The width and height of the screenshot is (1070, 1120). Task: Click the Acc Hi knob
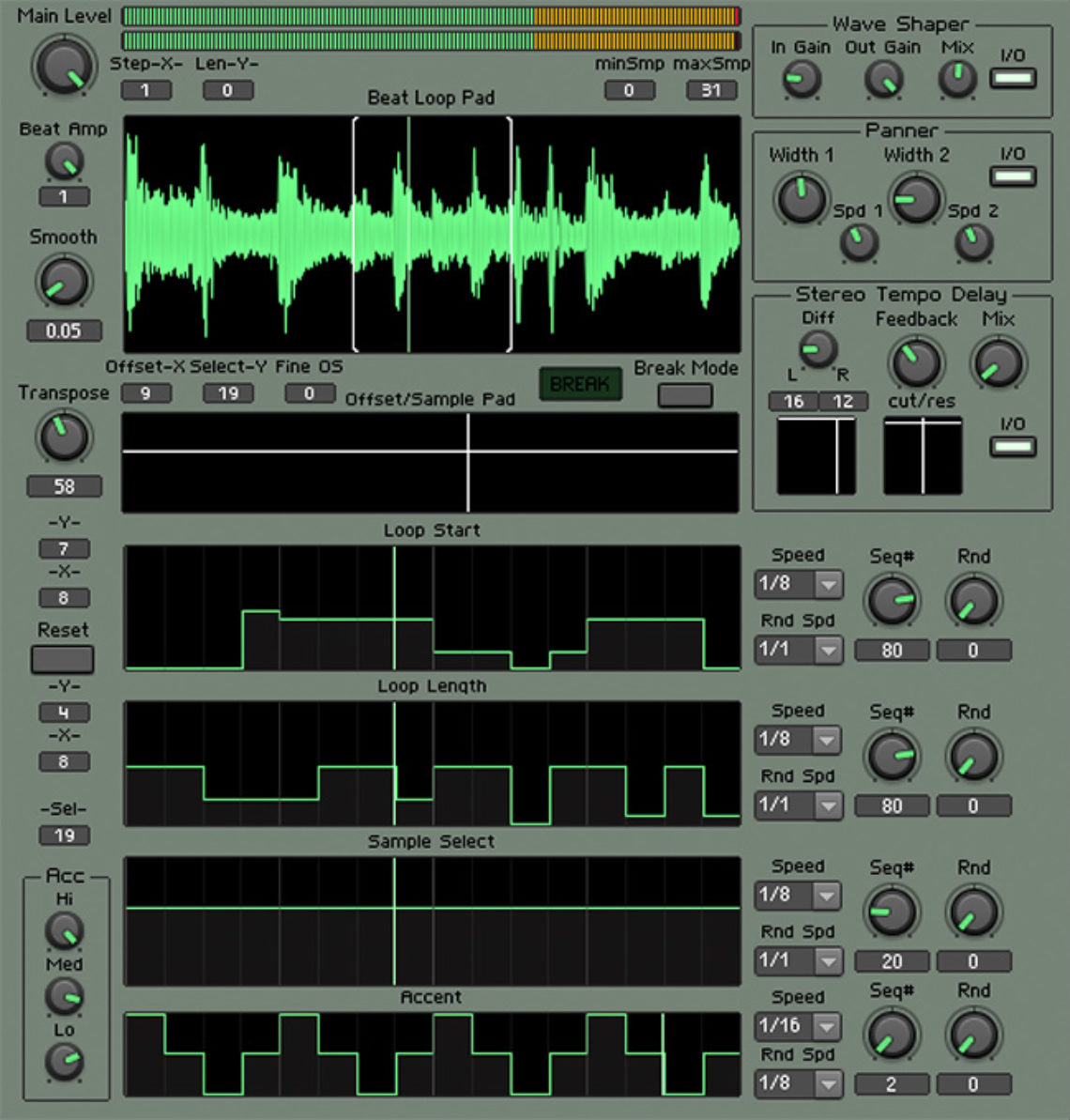(x=64, y=930)
